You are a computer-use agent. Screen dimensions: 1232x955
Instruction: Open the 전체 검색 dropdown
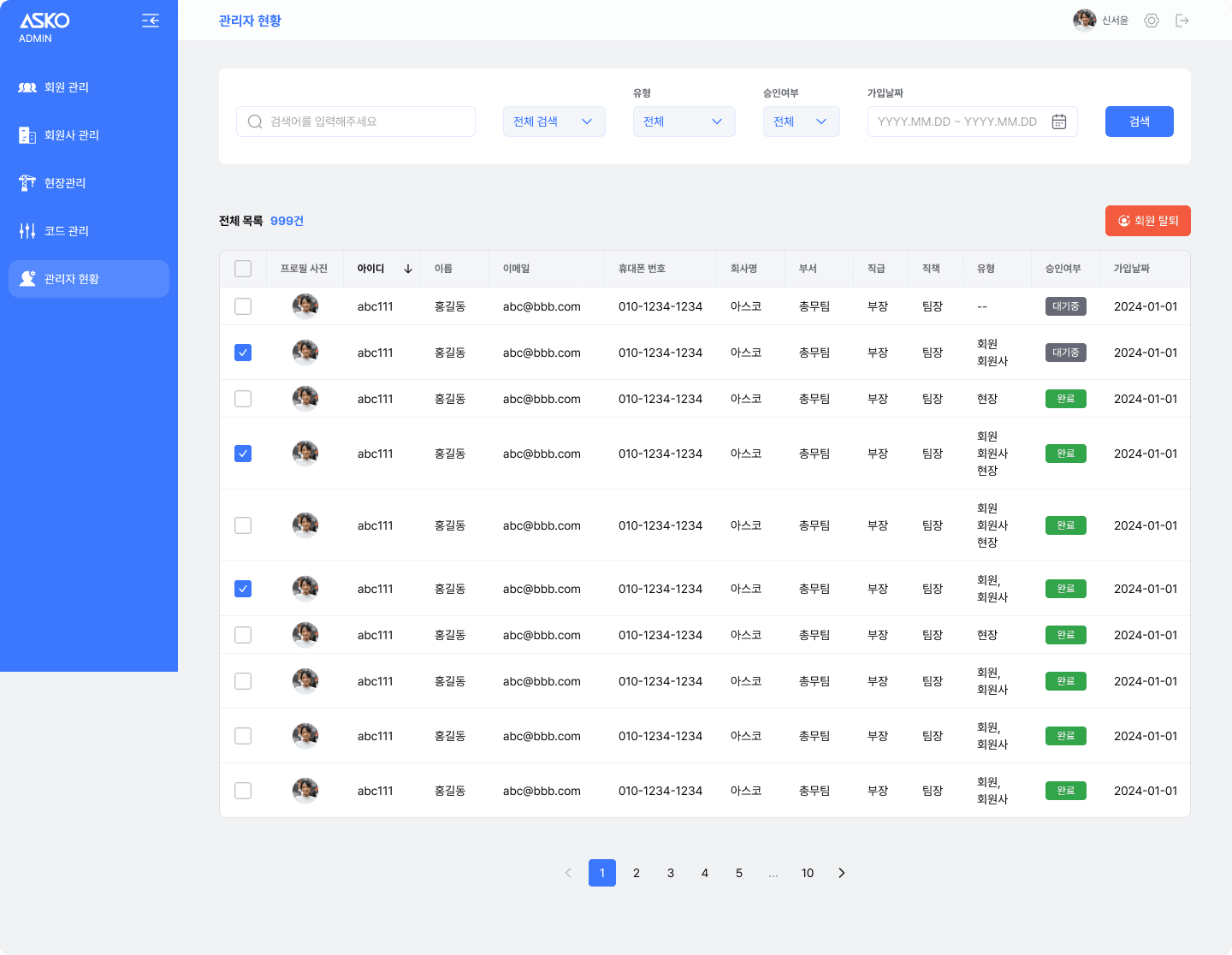[554, 121]
